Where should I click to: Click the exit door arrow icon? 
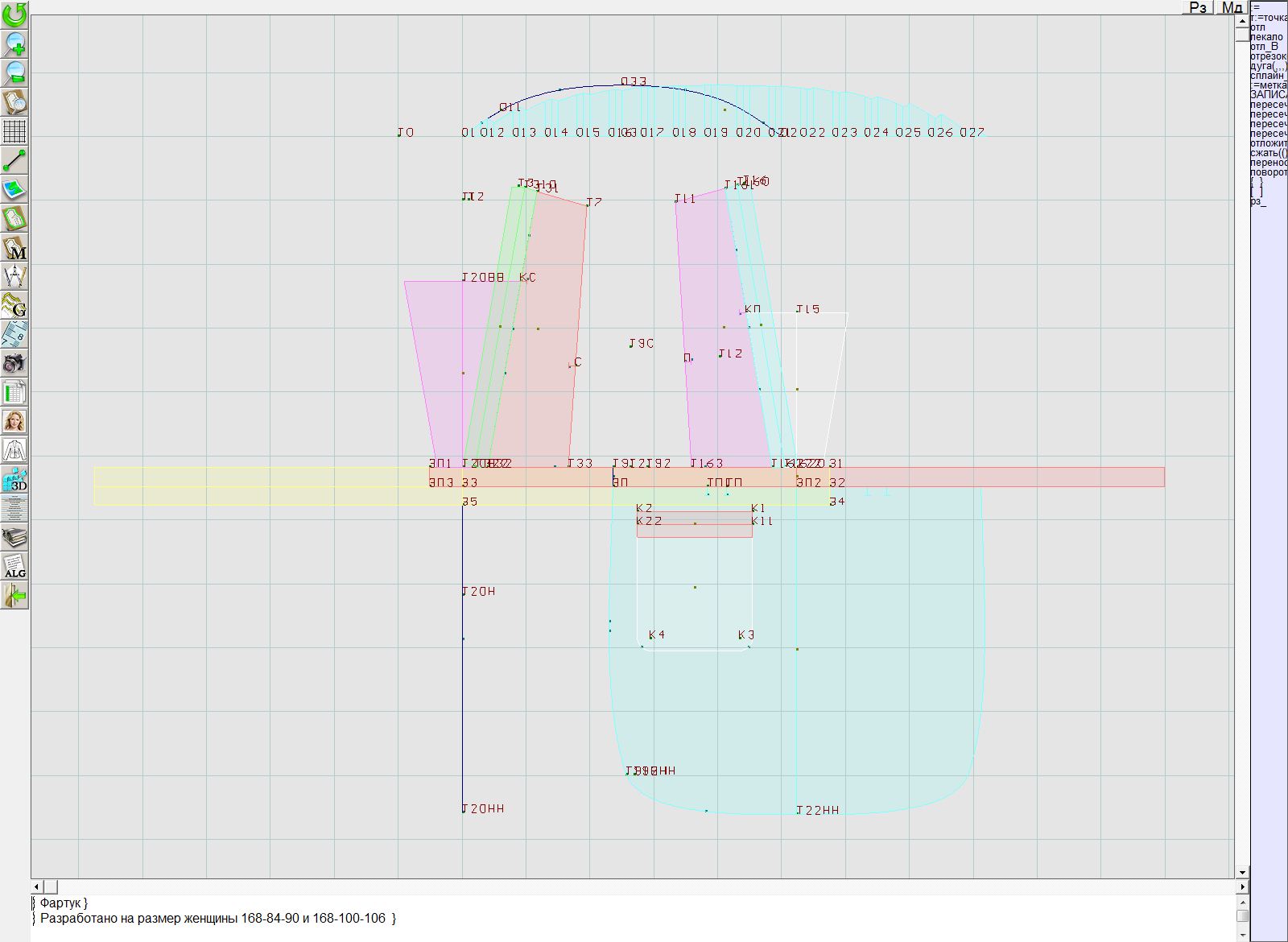pos(14,596)
